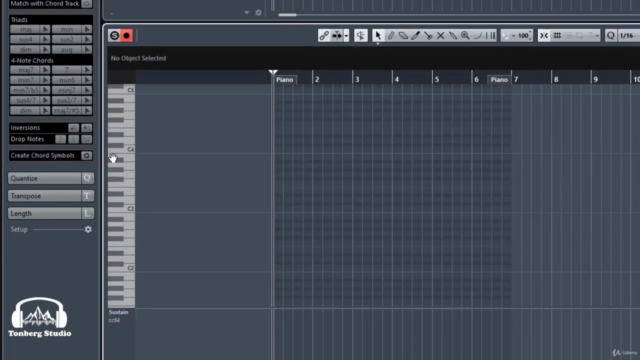This screenshot has width=640, height=360.
Task: Select the Time Warp tool
Action: click(x=490, y=36)
